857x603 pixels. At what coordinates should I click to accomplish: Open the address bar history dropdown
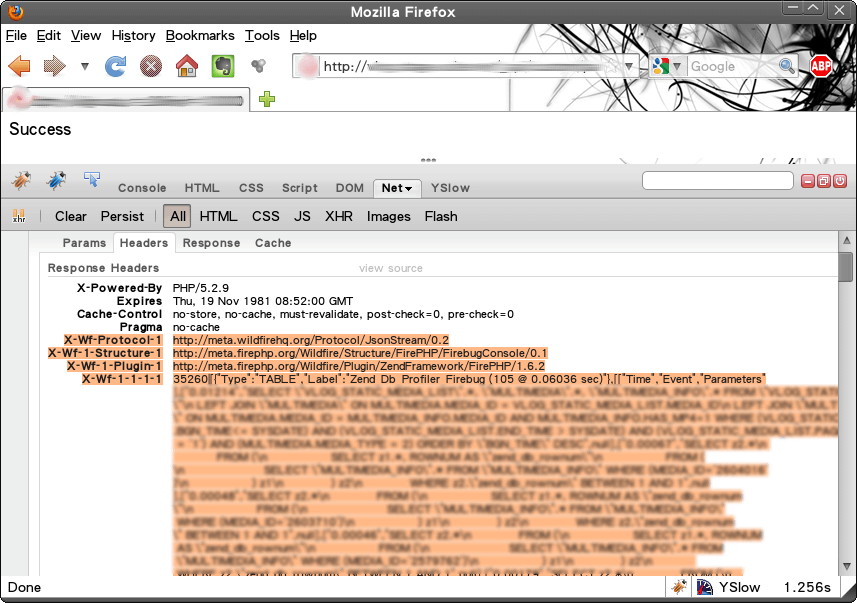(x=629, y=67)
